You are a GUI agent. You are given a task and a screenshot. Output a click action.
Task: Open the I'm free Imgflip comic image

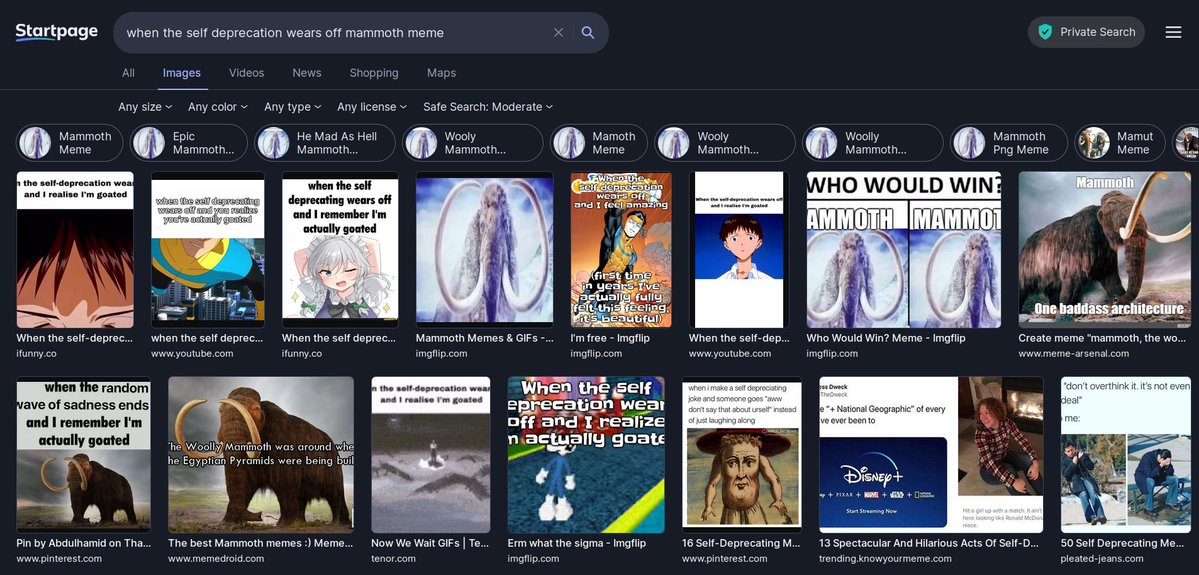point(621,249)
